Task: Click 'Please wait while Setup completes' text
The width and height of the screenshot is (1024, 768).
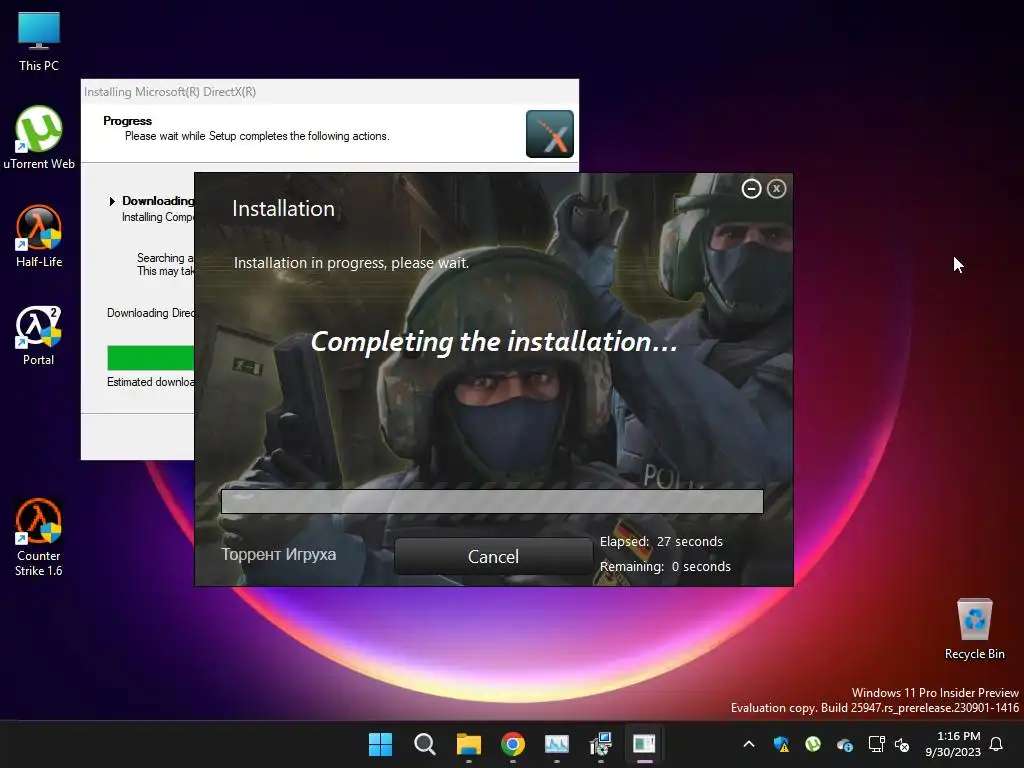Action: [x=257, y=136]
